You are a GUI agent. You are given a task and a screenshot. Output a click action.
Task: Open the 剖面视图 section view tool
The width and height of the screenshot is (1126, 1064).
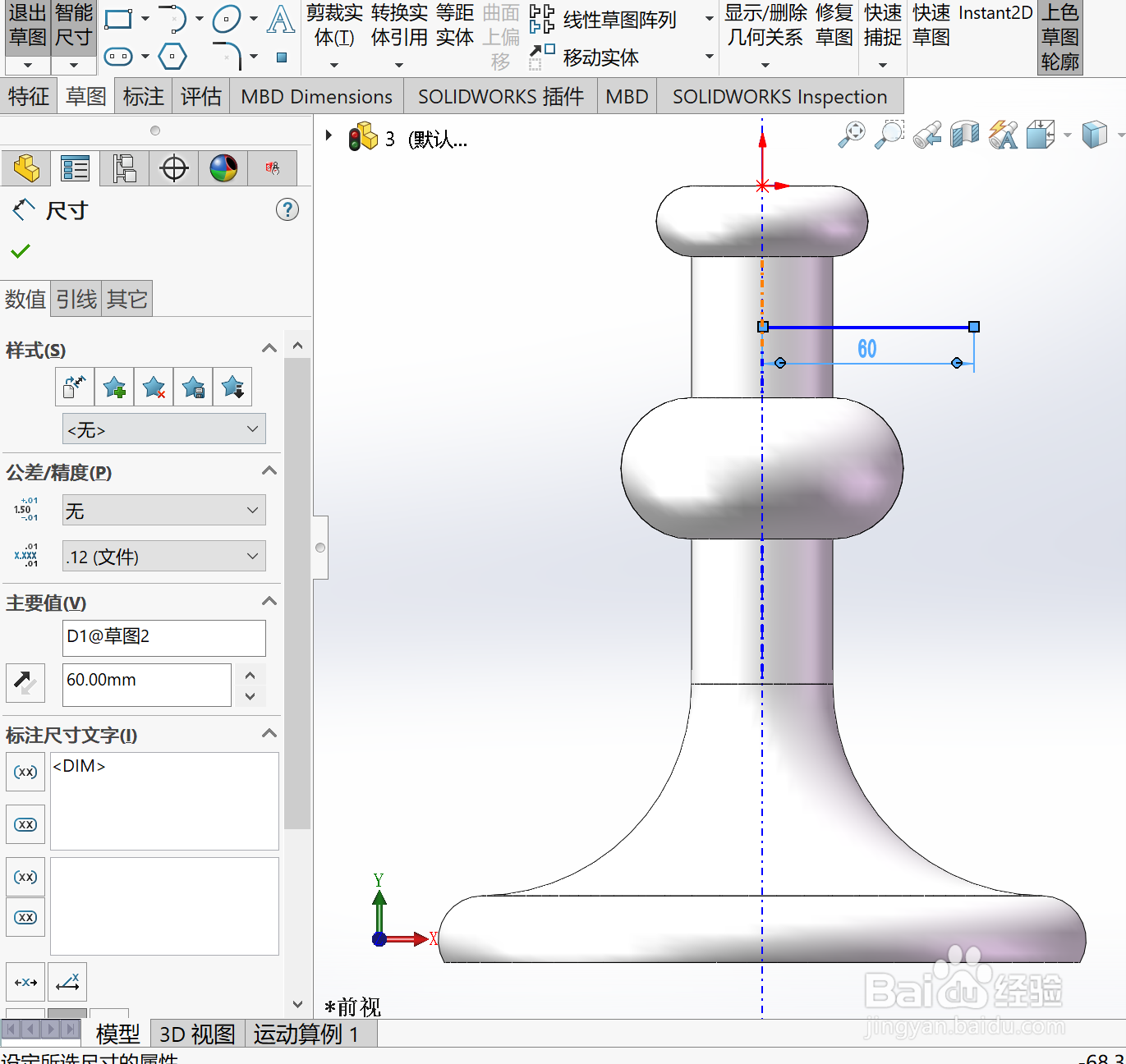(x=964, y=134)
